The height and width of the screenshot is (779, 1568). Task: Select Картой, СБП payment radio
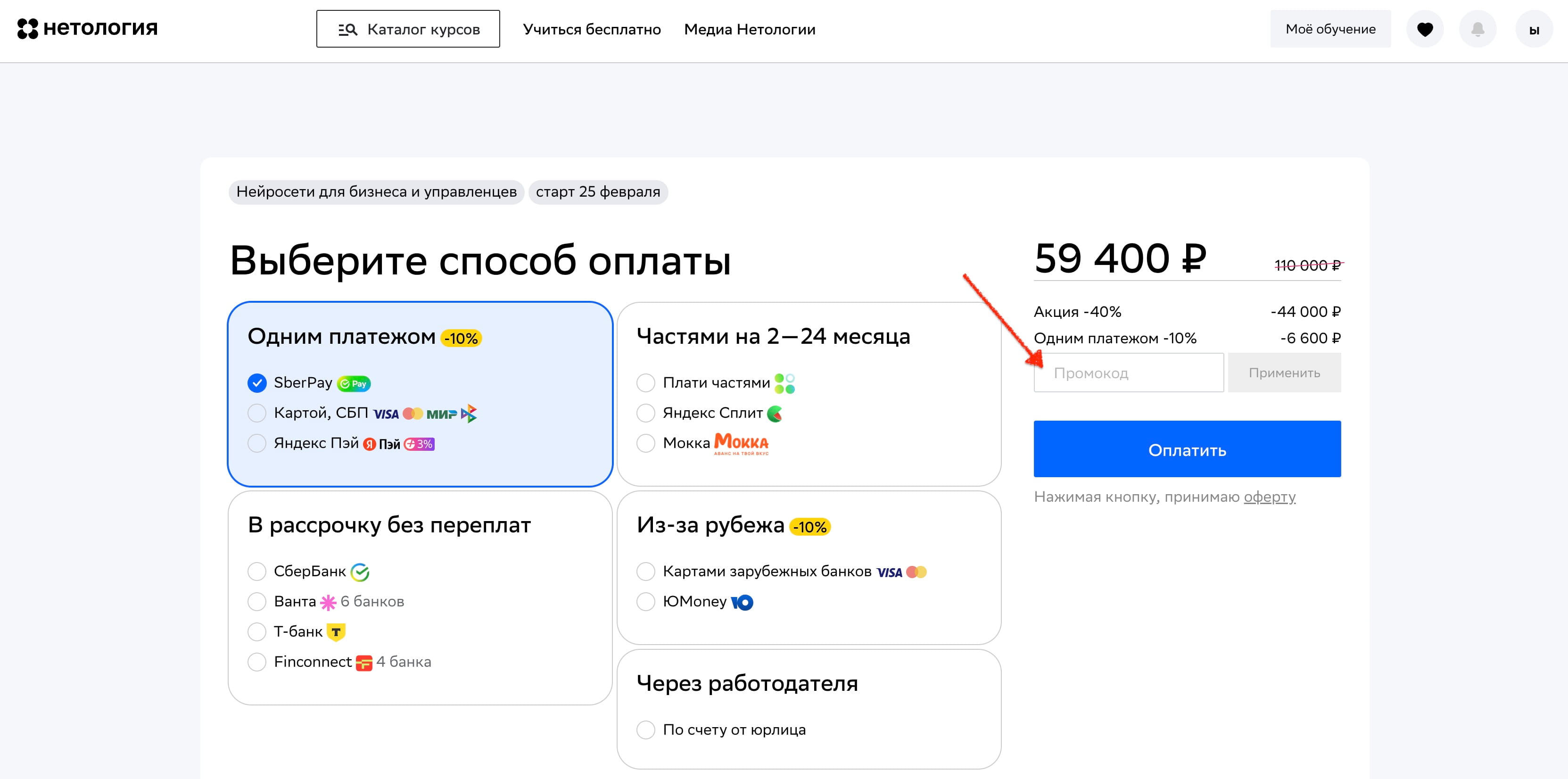pos(257,413)
